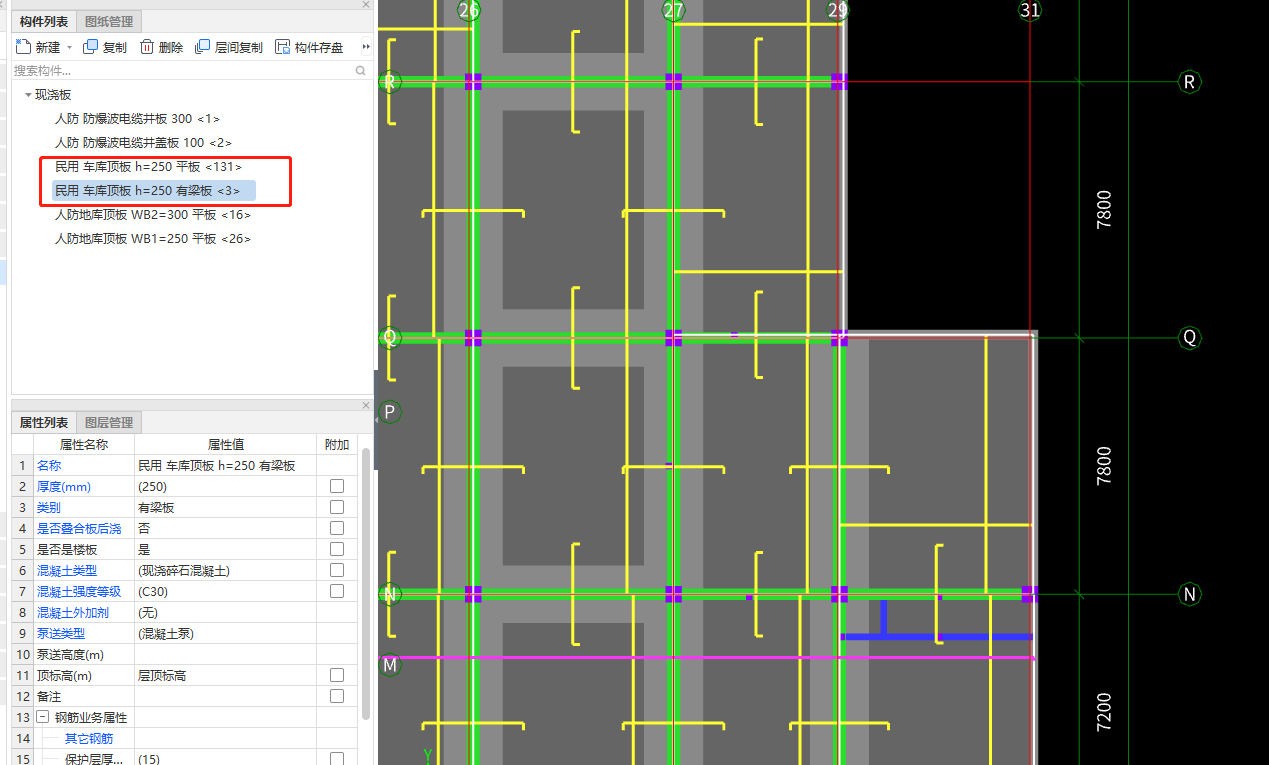Switch to the 构件列表 tab
Image resolution: width=1269 pixels, height=765 pixels.
pyautogui.click(x=45, y=21)
